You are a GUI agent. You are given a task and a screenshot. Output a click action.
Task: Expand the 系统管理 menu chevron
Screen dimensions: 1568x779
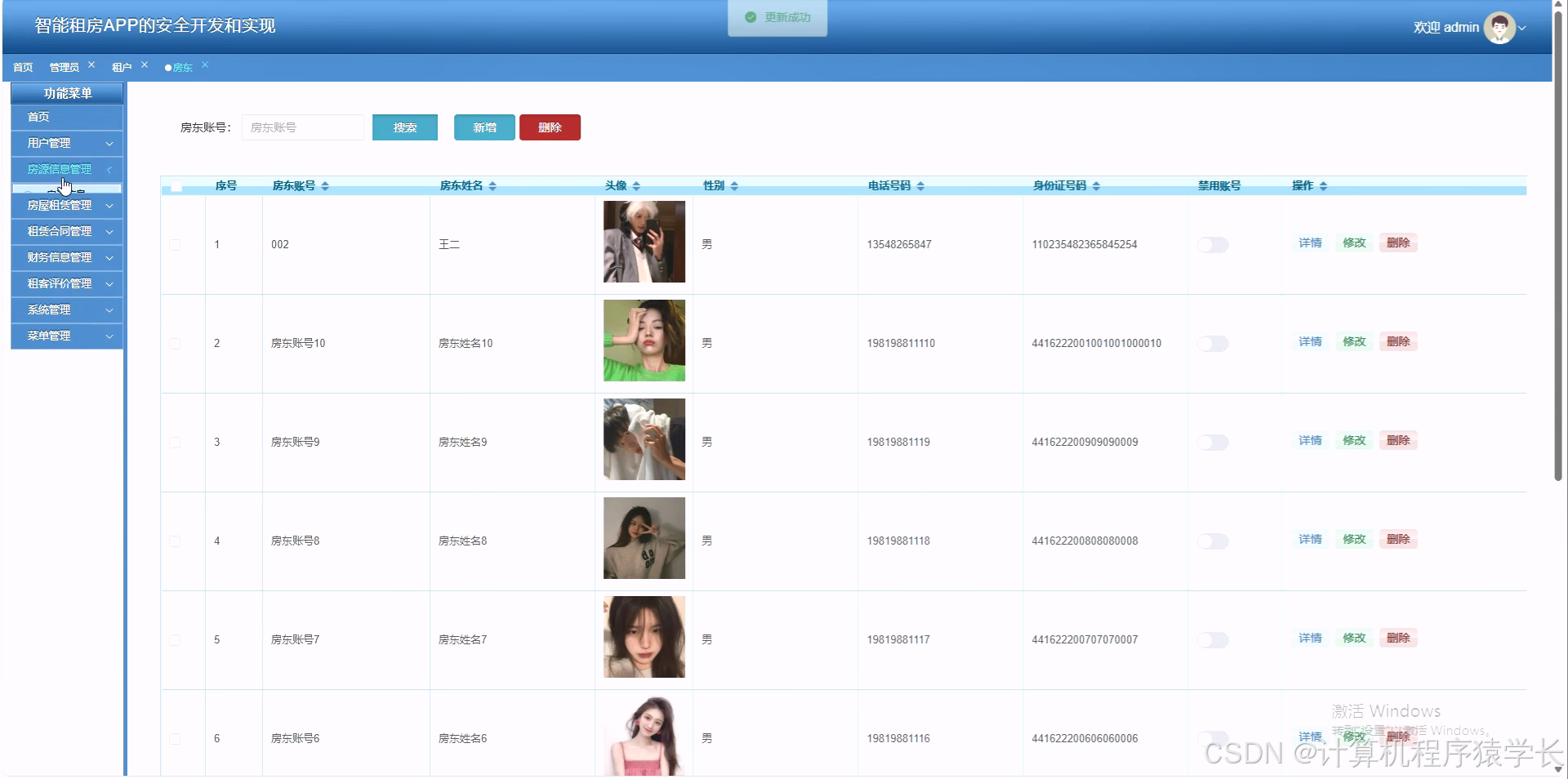[x=109, y=310]
